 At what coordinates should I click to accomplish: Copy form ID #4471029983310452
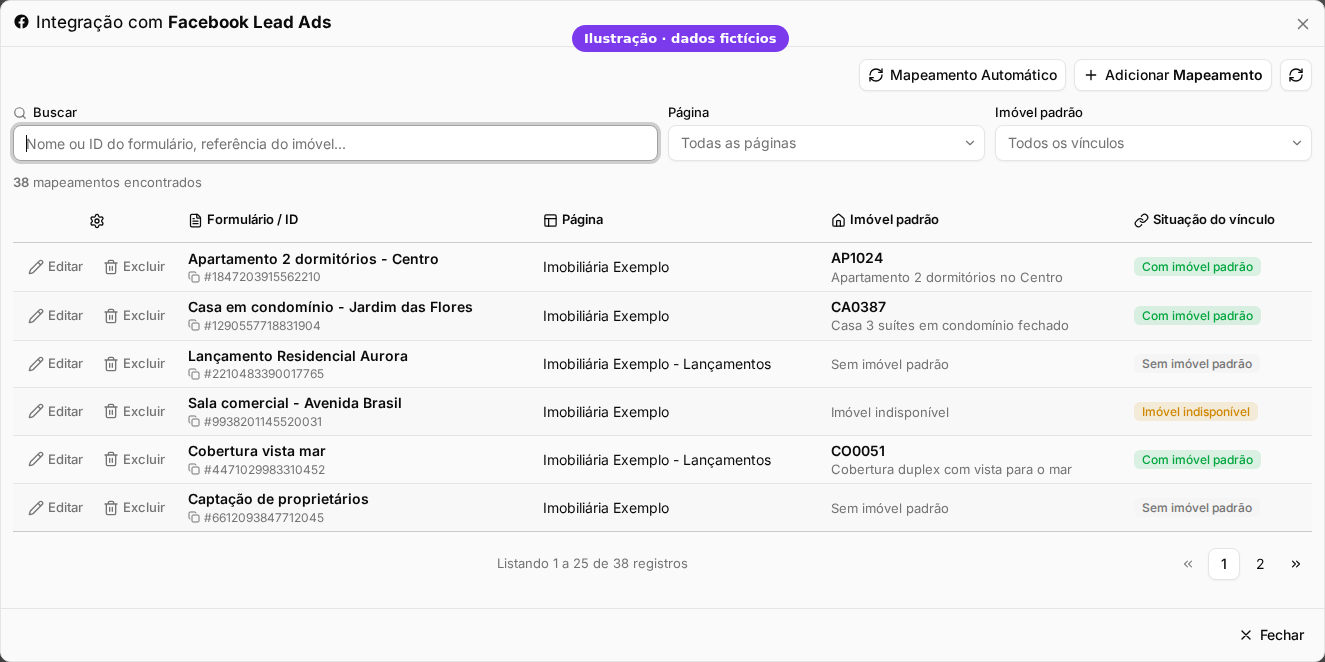pos(194,470)
